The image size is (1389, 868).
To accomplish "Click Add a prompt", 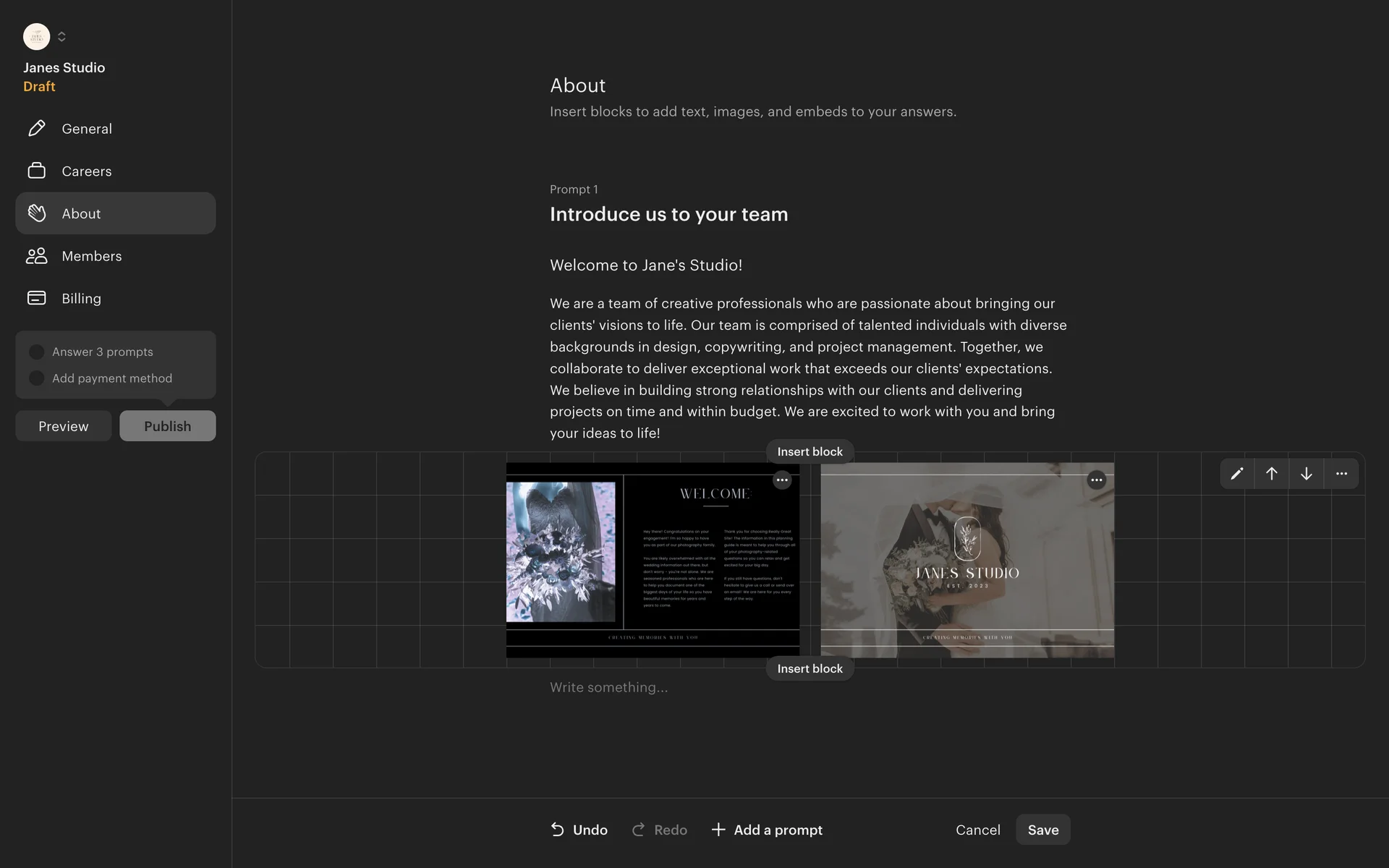I will coord(767,830).
